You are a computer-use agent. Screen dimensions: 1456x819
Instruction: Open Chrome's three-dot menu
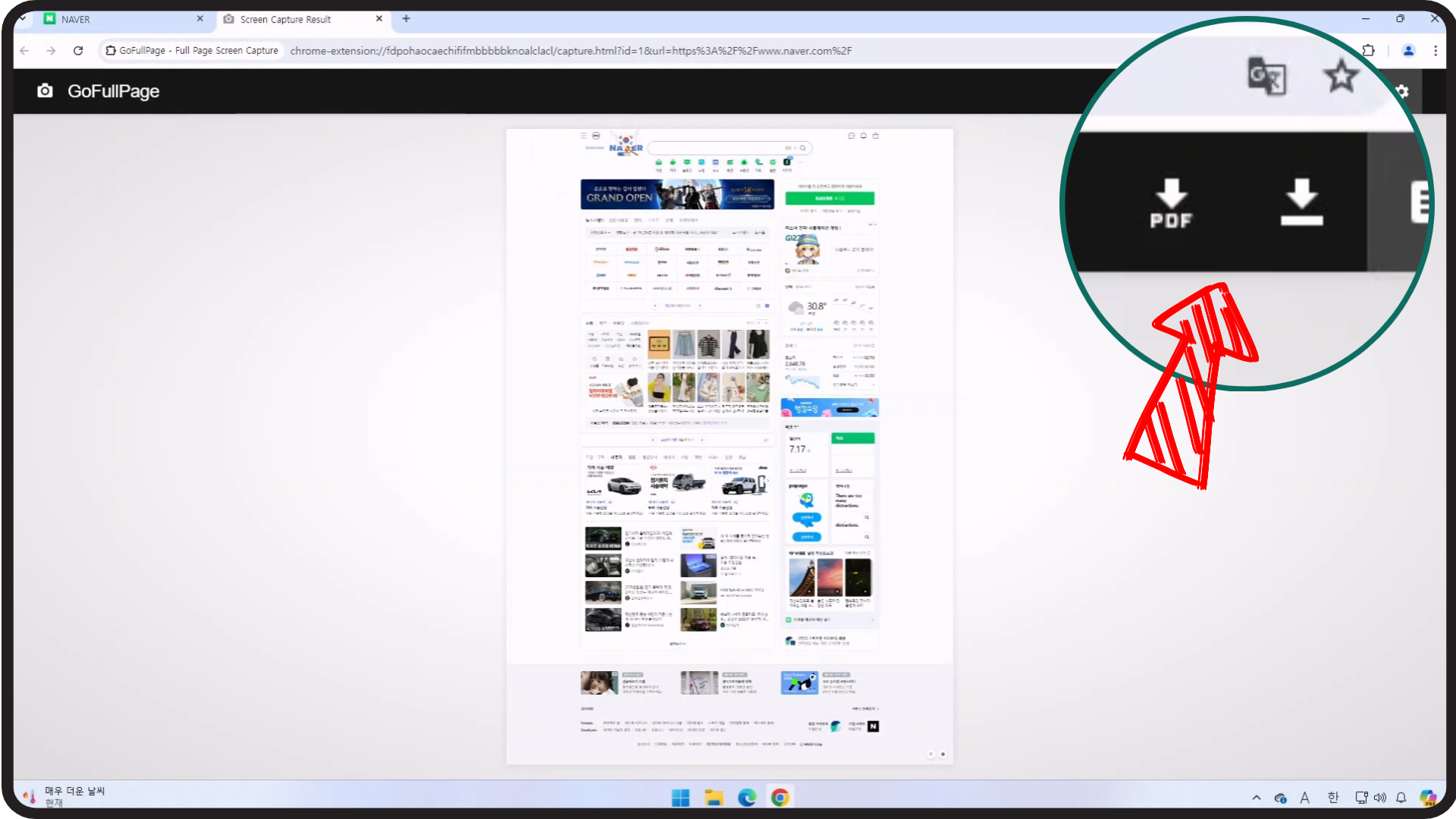pyautogui.click(x=1435, y=51)
